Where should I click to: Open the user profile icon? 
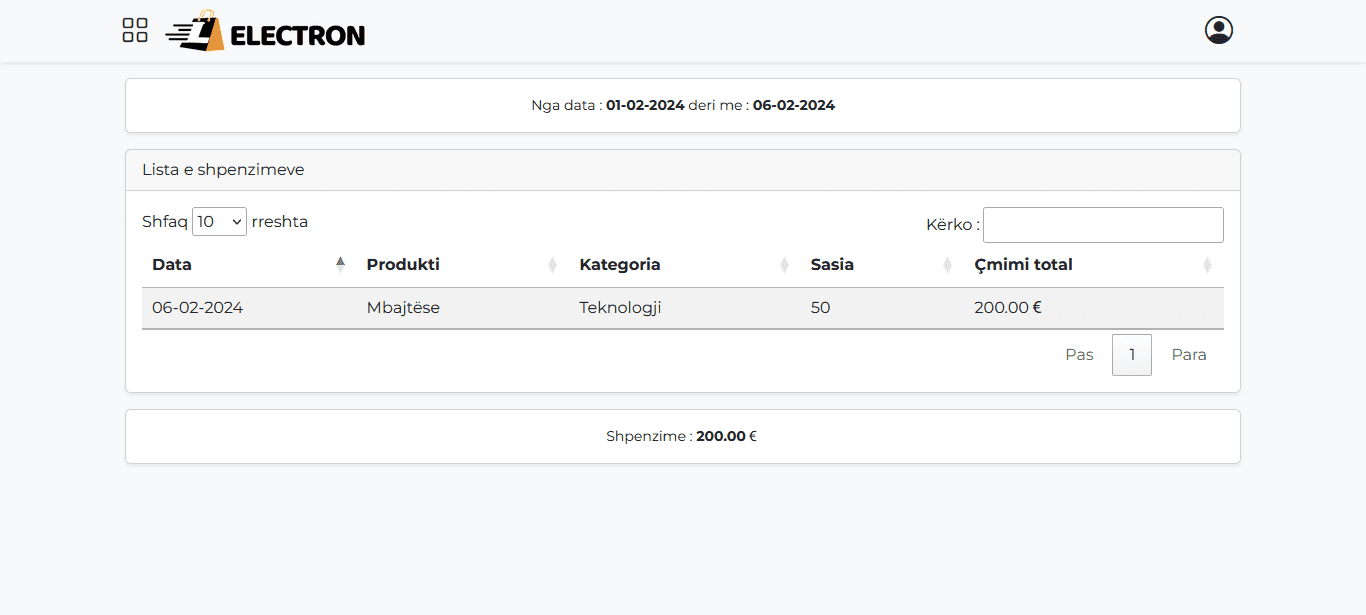[x=1218, y=30]
